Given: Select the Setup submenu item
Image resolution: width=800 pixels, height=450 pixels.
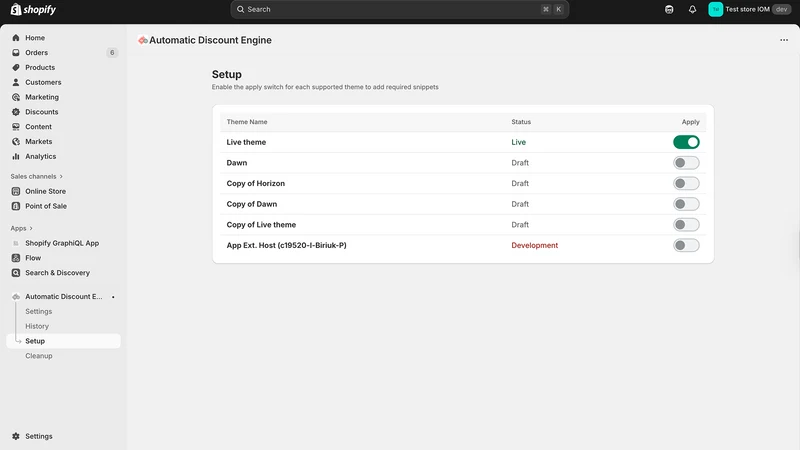Looking at the screenshot, I should click(x=63, y=341).
